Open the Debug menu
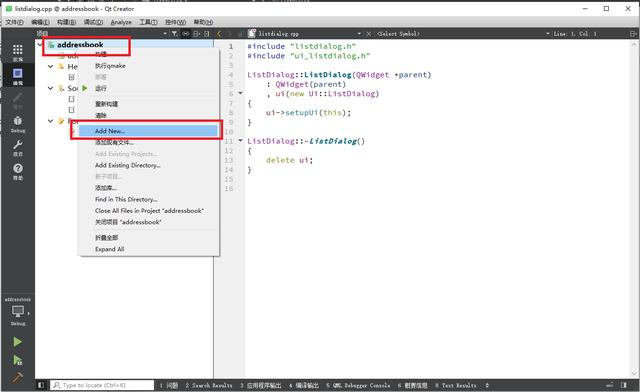 [93, 22]
